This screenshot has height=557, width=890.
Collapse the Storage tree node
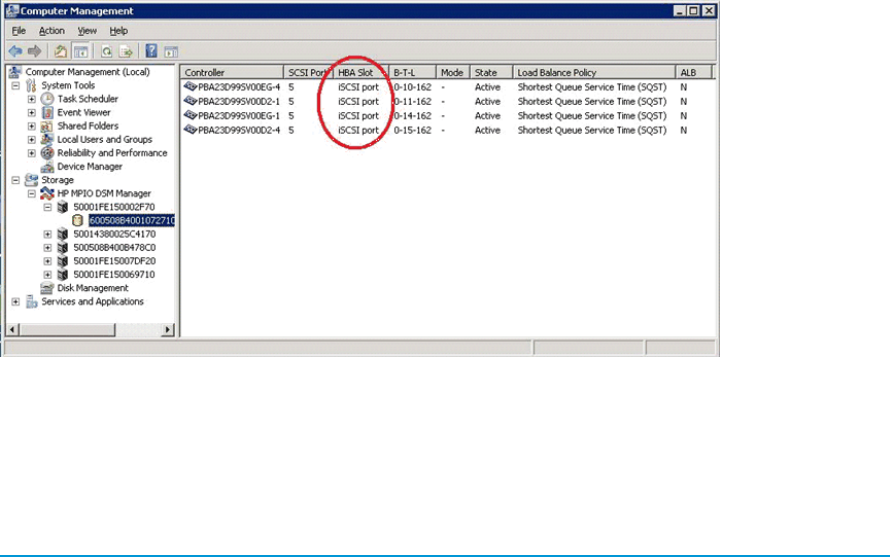(x=16, y=180)
